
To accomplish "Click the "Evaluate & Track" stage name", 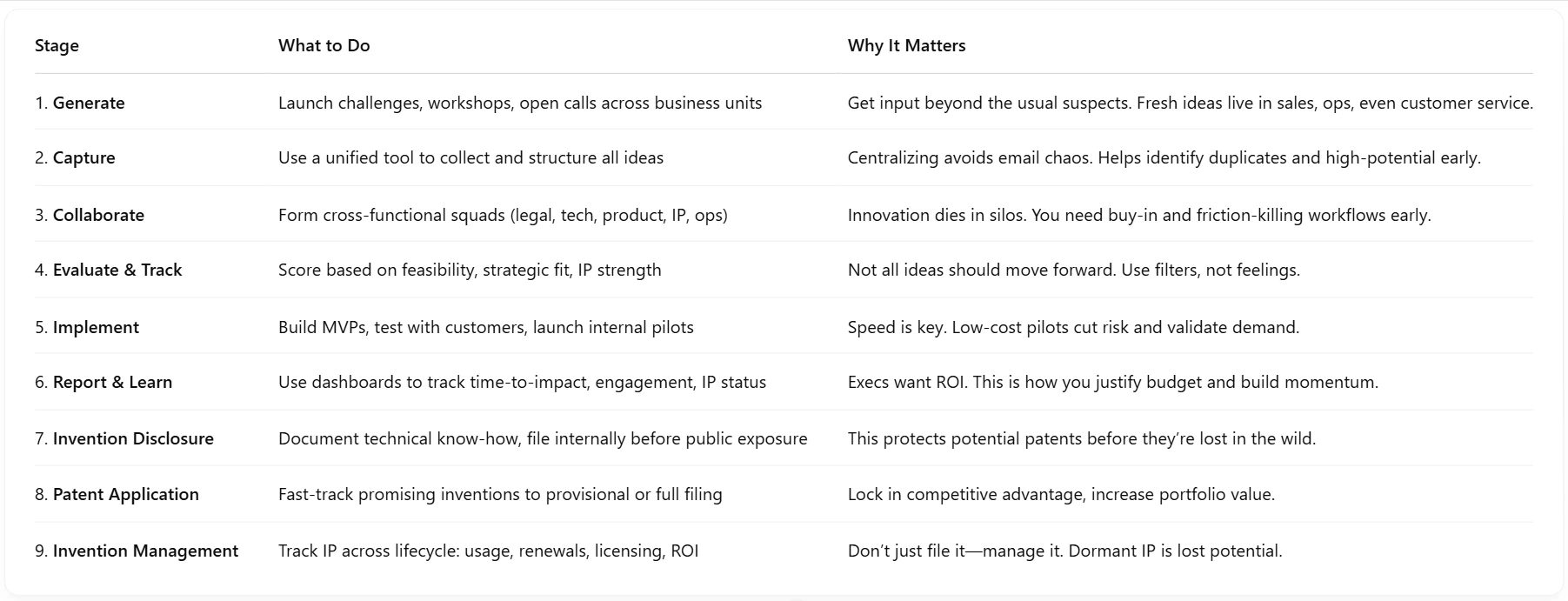I will tap(117, 270).
